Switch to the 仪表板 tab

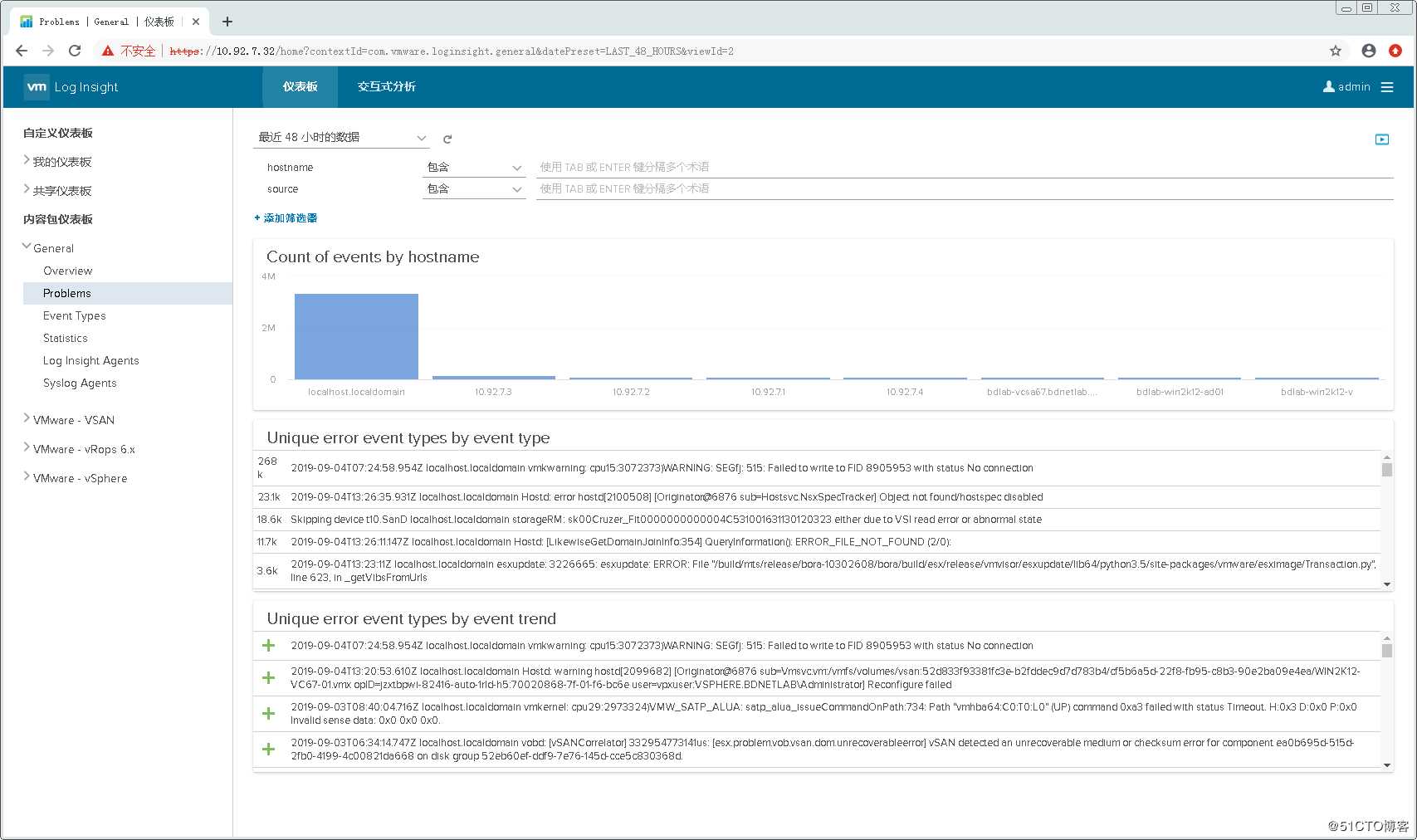coord(300,86)
